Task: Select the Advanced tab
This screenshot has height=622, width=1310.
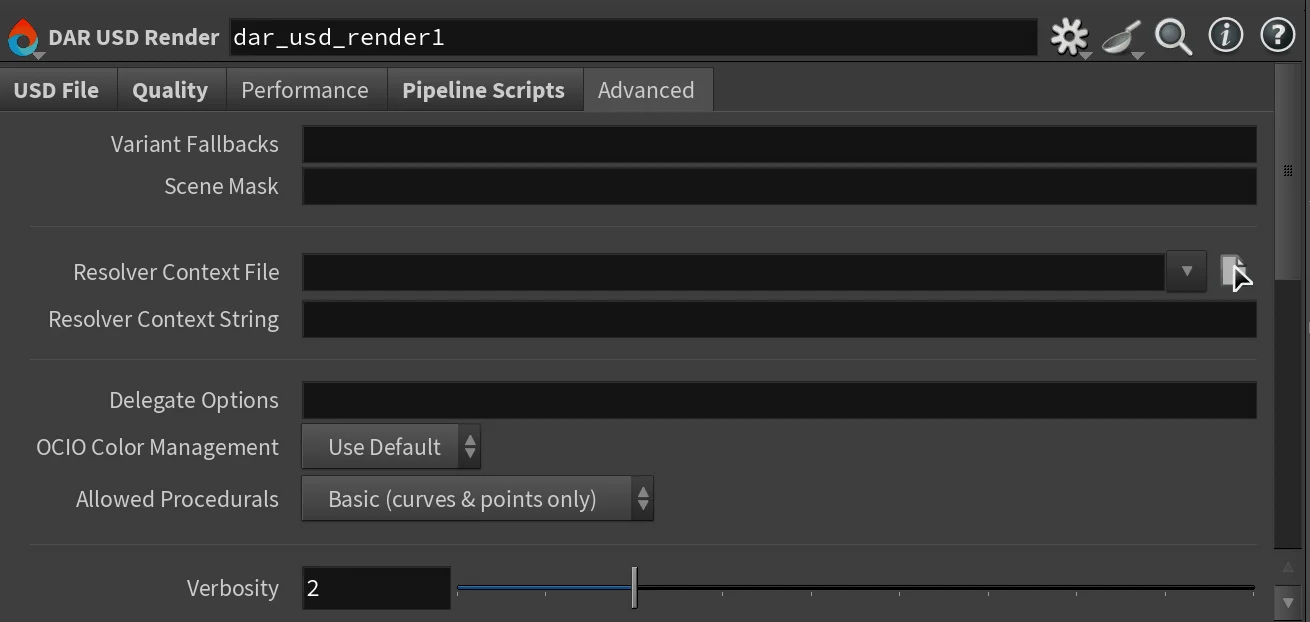Action: pyautogui.click(x=647, y=90)
